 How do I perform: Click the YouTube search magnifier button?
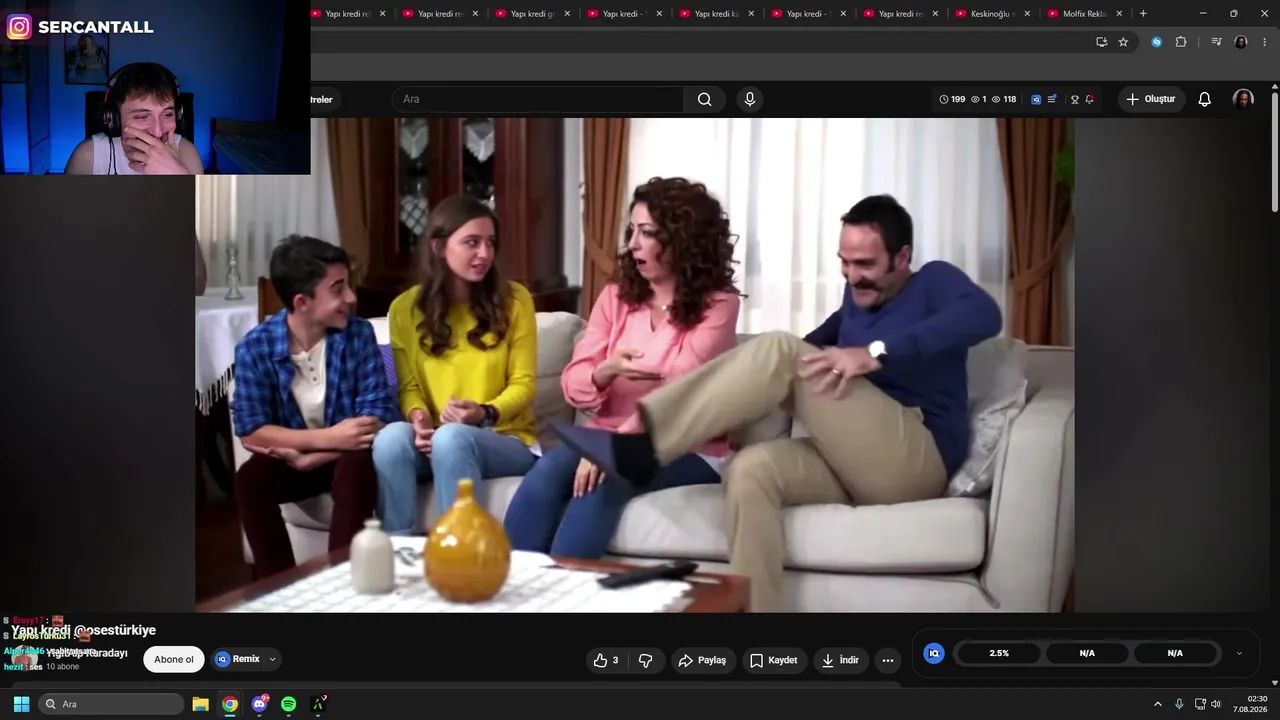pos(704,99)
